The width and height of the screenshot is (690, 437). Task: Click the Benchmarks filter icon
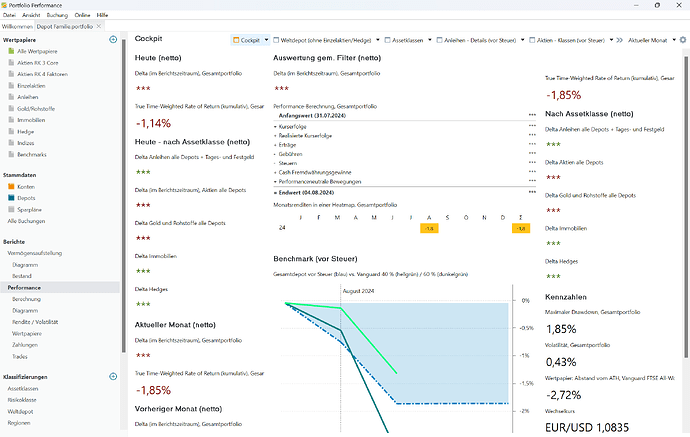(x=11, y=154)
